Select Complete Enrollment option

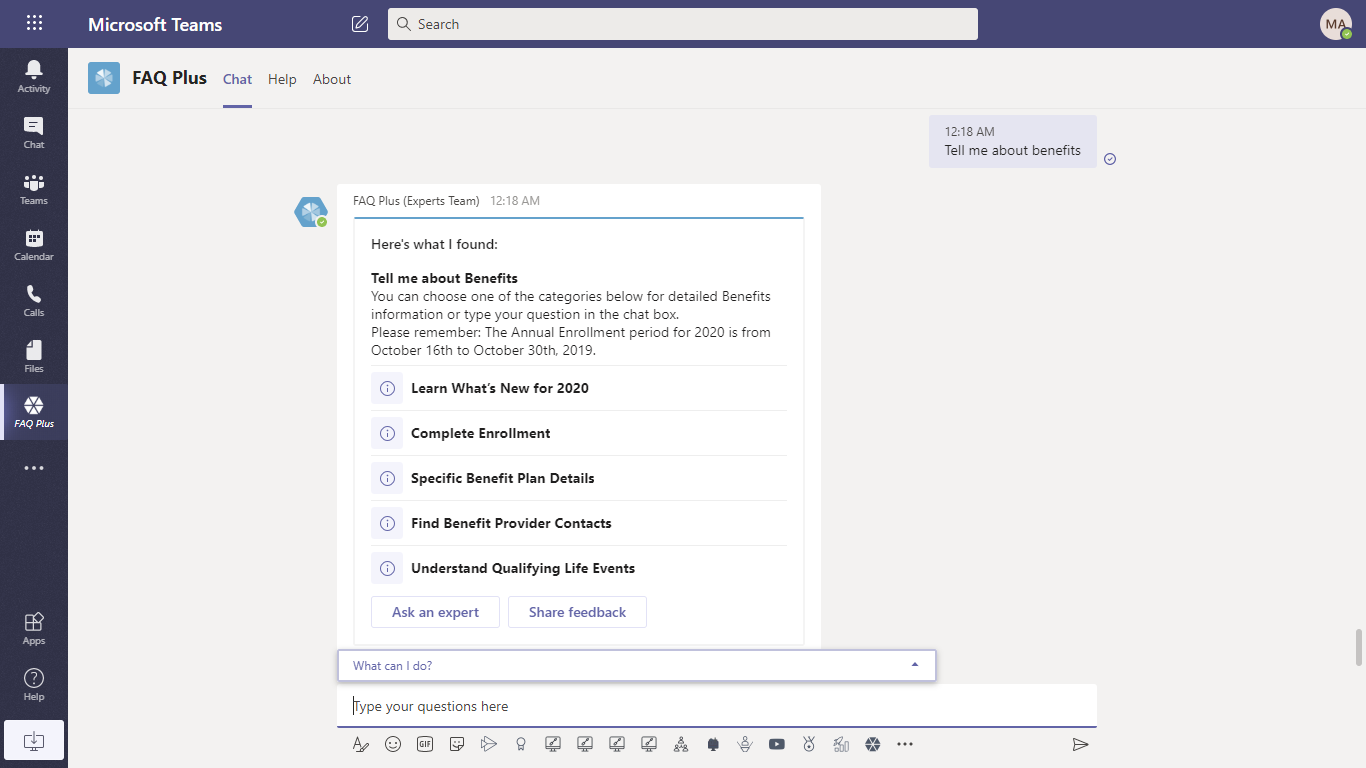click(579, 433)
